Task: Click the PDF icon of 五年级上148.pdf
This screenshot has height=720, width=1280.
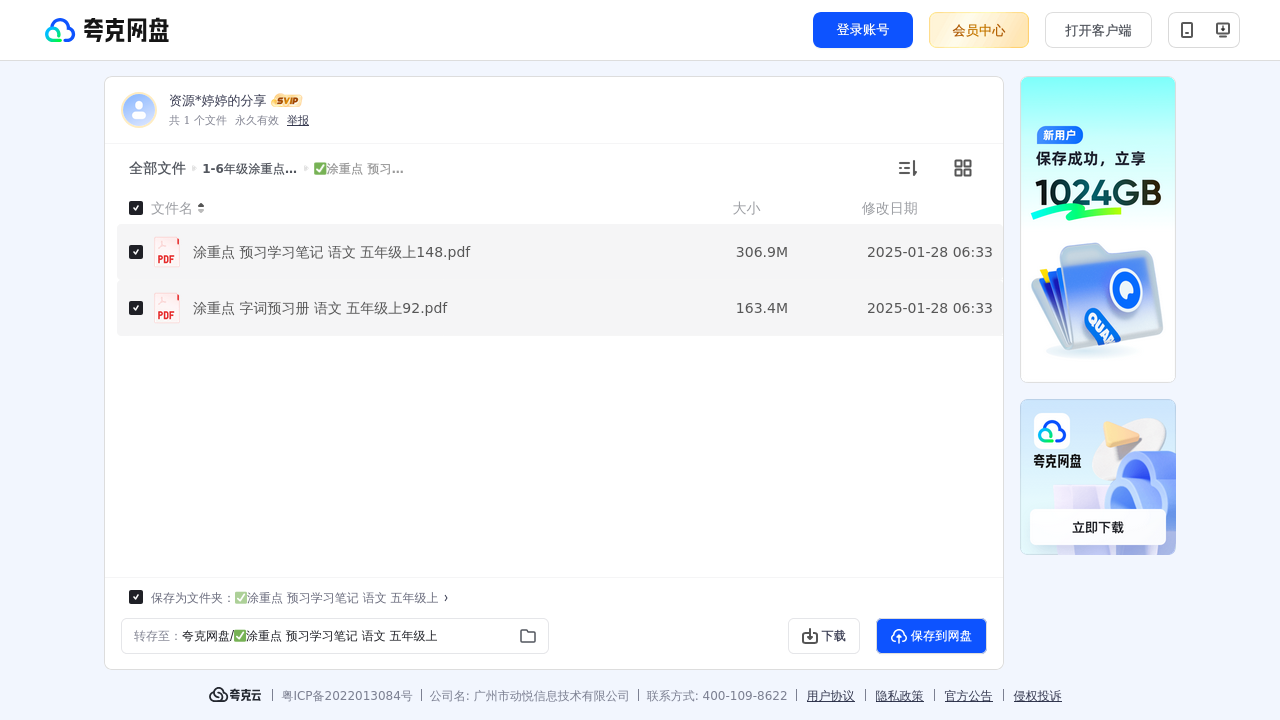Action: [x=167, y=252]
